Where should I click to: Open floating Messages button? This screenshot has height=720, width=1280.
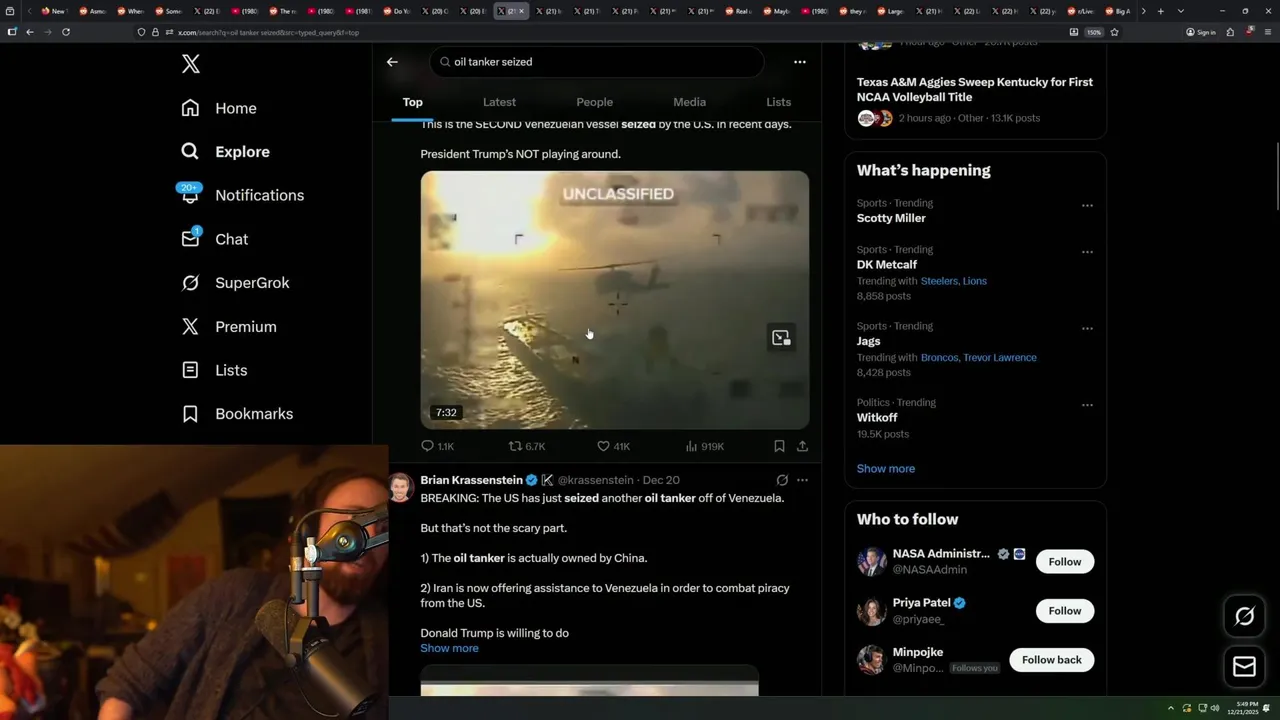pos(1244,666)
